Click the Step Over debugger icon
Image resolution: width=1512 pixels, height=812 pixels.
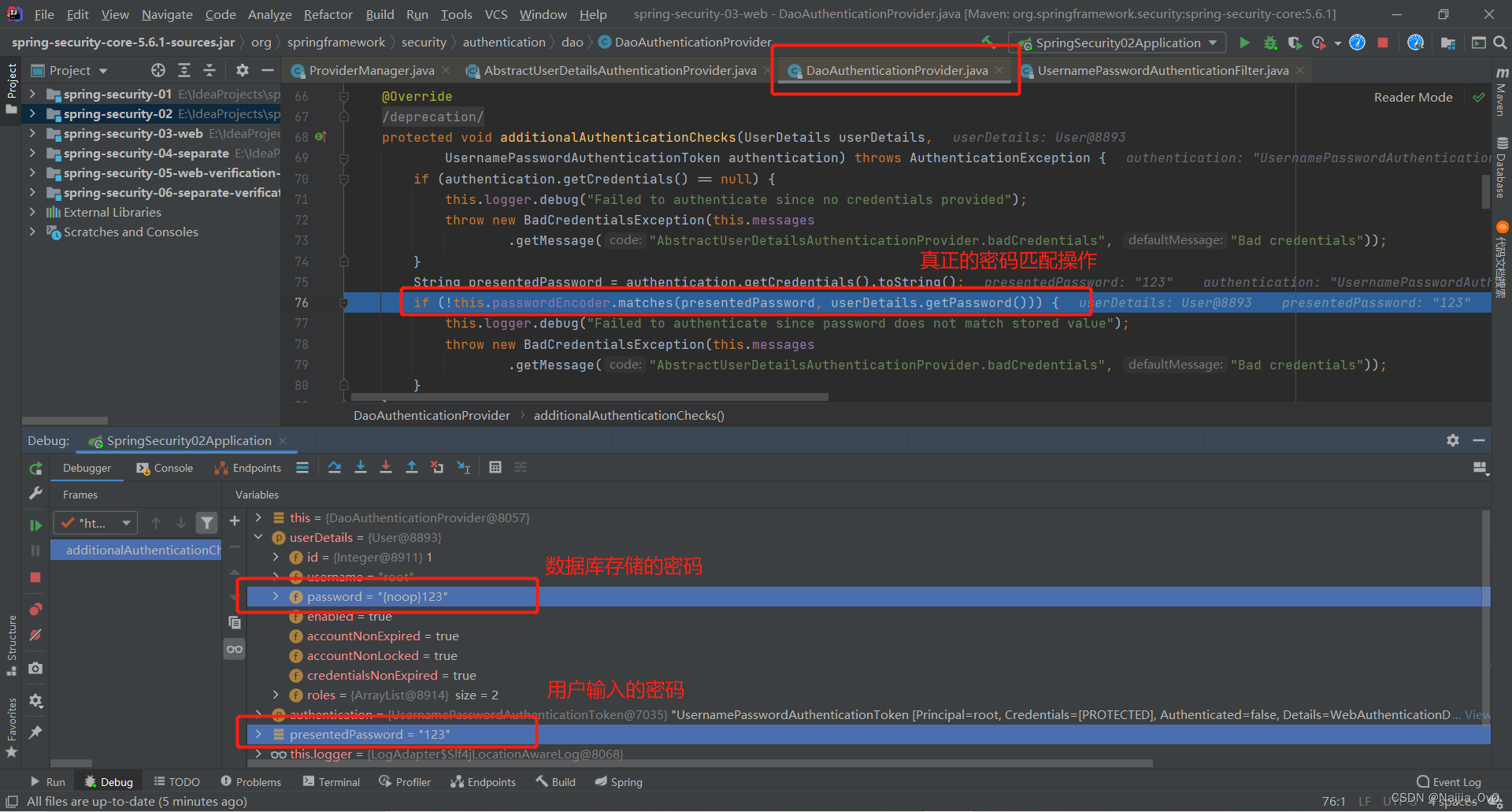pos(334,467)
